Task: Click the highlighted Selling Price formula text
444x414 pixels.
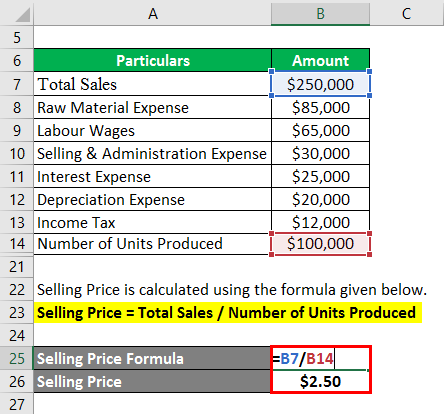Action: coord(226,313)
